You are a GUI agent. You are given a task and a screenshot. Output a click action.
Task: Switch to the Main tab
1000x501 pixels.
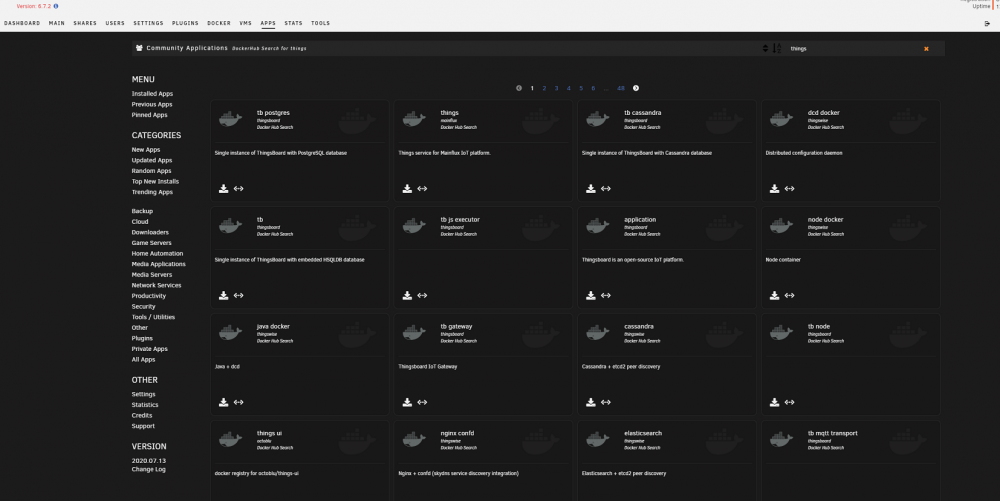(57, 23)
